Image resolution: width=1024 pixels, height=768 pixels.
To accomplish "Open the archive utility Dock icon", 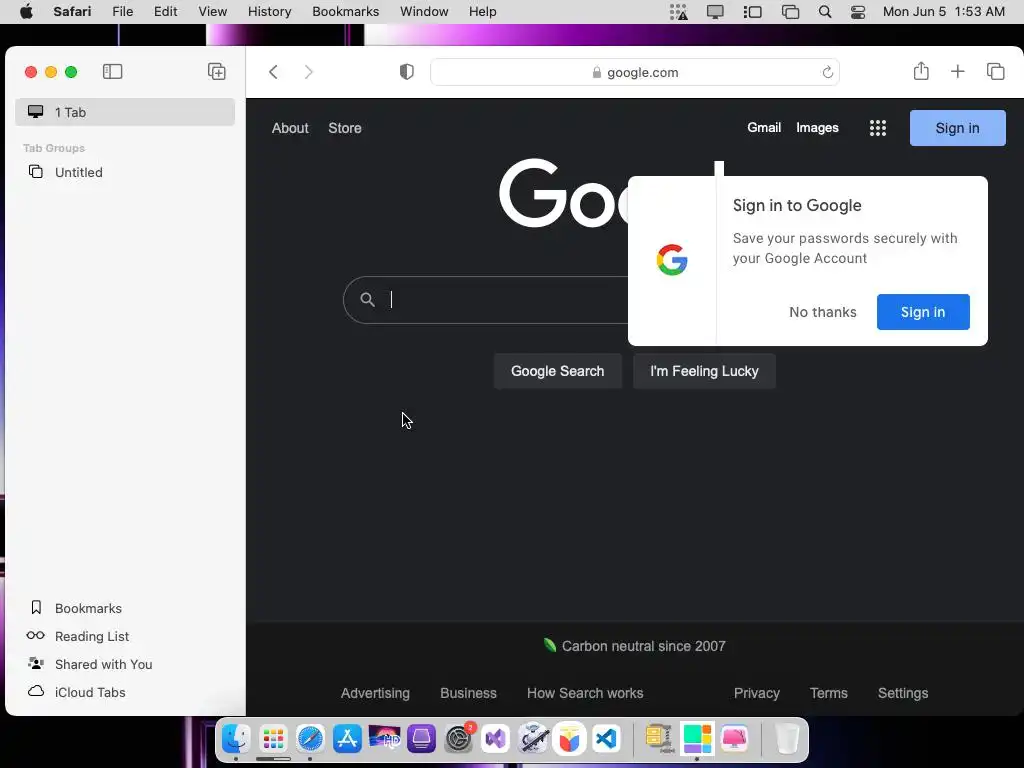I will coord(659,739).
